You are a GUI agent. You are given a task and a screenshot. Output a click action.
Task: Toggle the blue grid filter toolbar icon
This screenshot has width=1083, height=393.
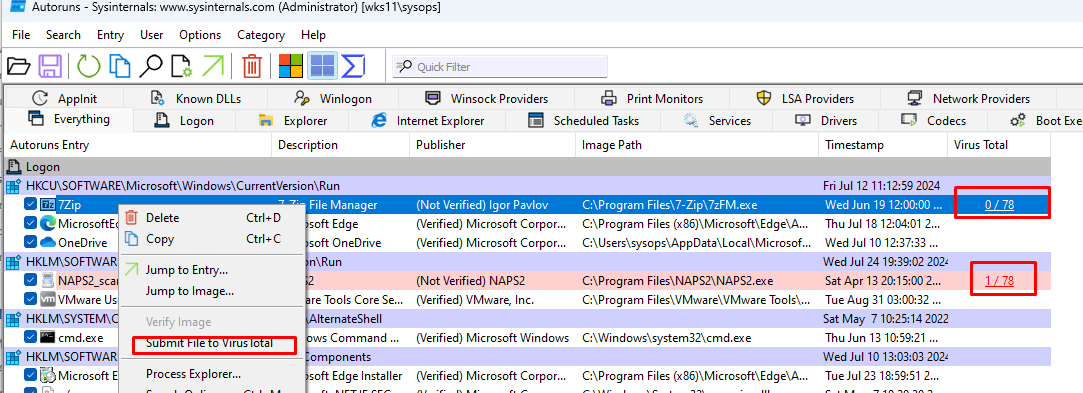[323, 66]
